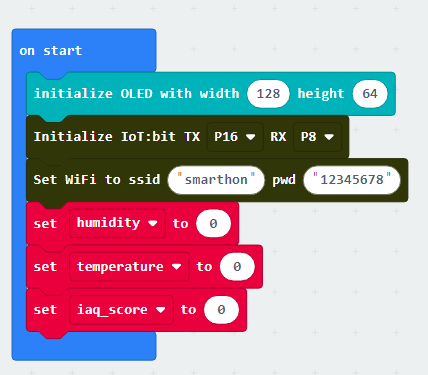The image size is (428, 375).
Task: Click the iaq_score value field 0
Action: coord(221,310)
